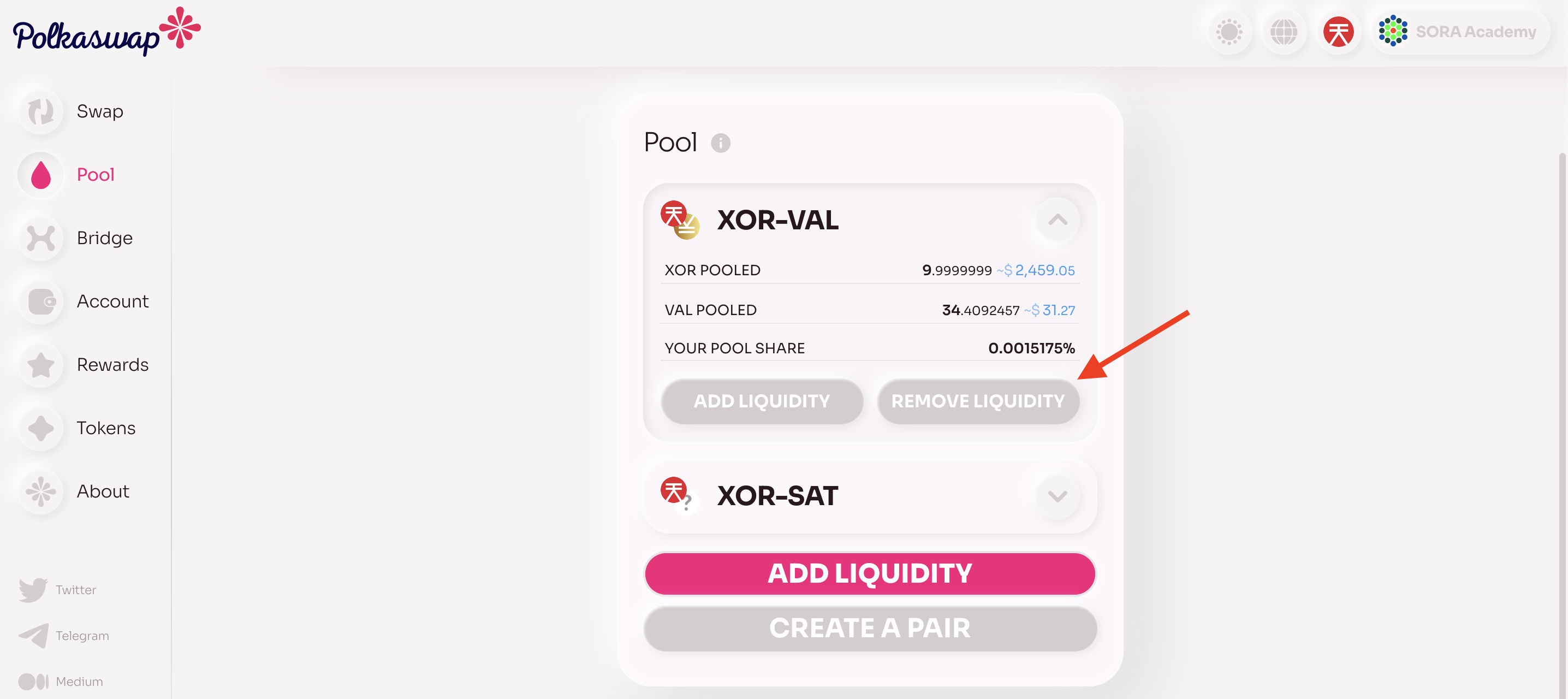Click the pink Add Liquidity button
The image size is (1568, 699).
tap(869, 573)
